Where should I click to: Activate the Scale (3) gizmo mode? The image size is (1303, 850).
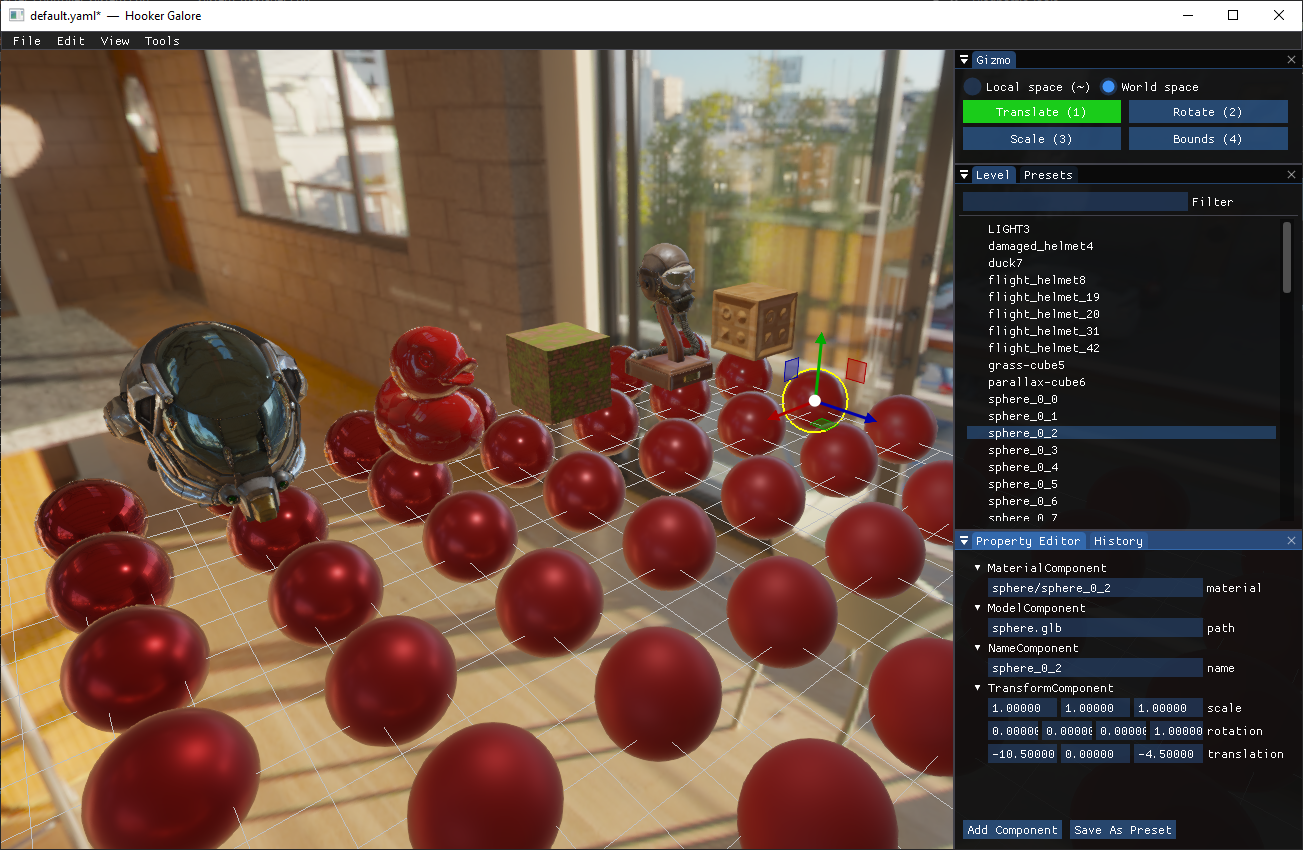(x=1041, y=139)
